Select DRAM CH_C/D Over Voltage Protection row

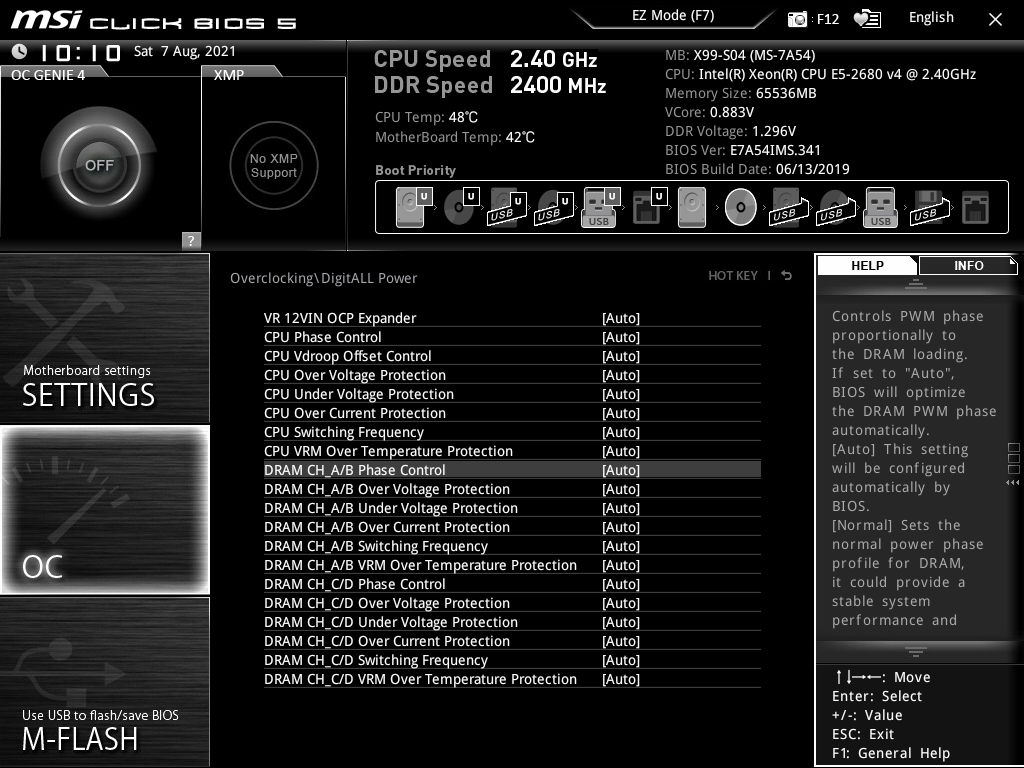coord(512,603)
